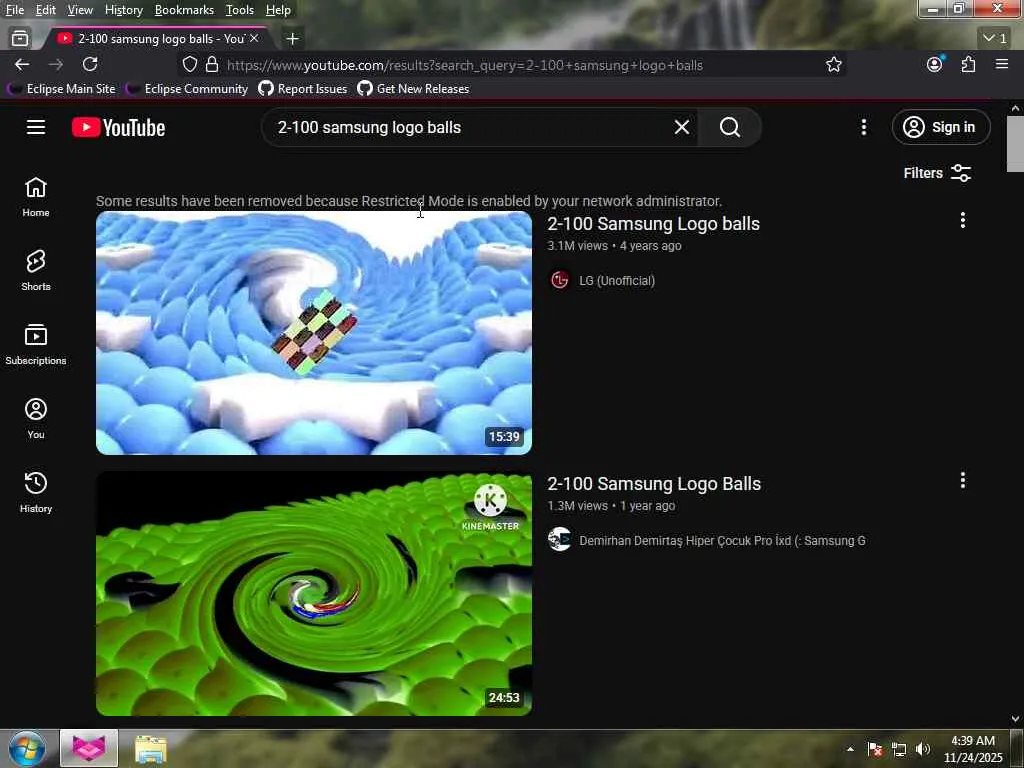
Task: Open Get New Releases bookmark
Action: tap(413, 89)
